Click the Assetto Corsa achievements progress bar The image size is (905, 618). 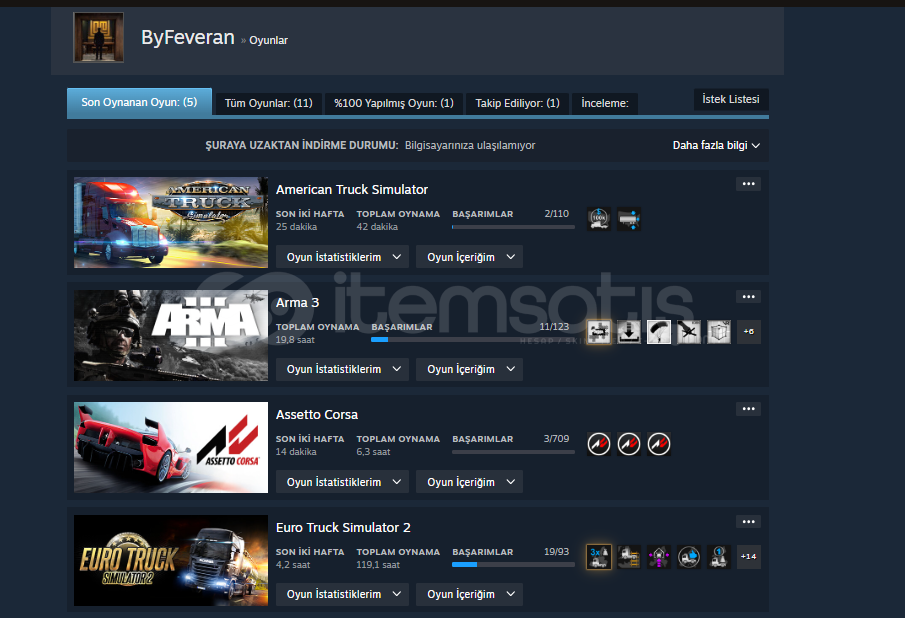(x=513, y=452)
